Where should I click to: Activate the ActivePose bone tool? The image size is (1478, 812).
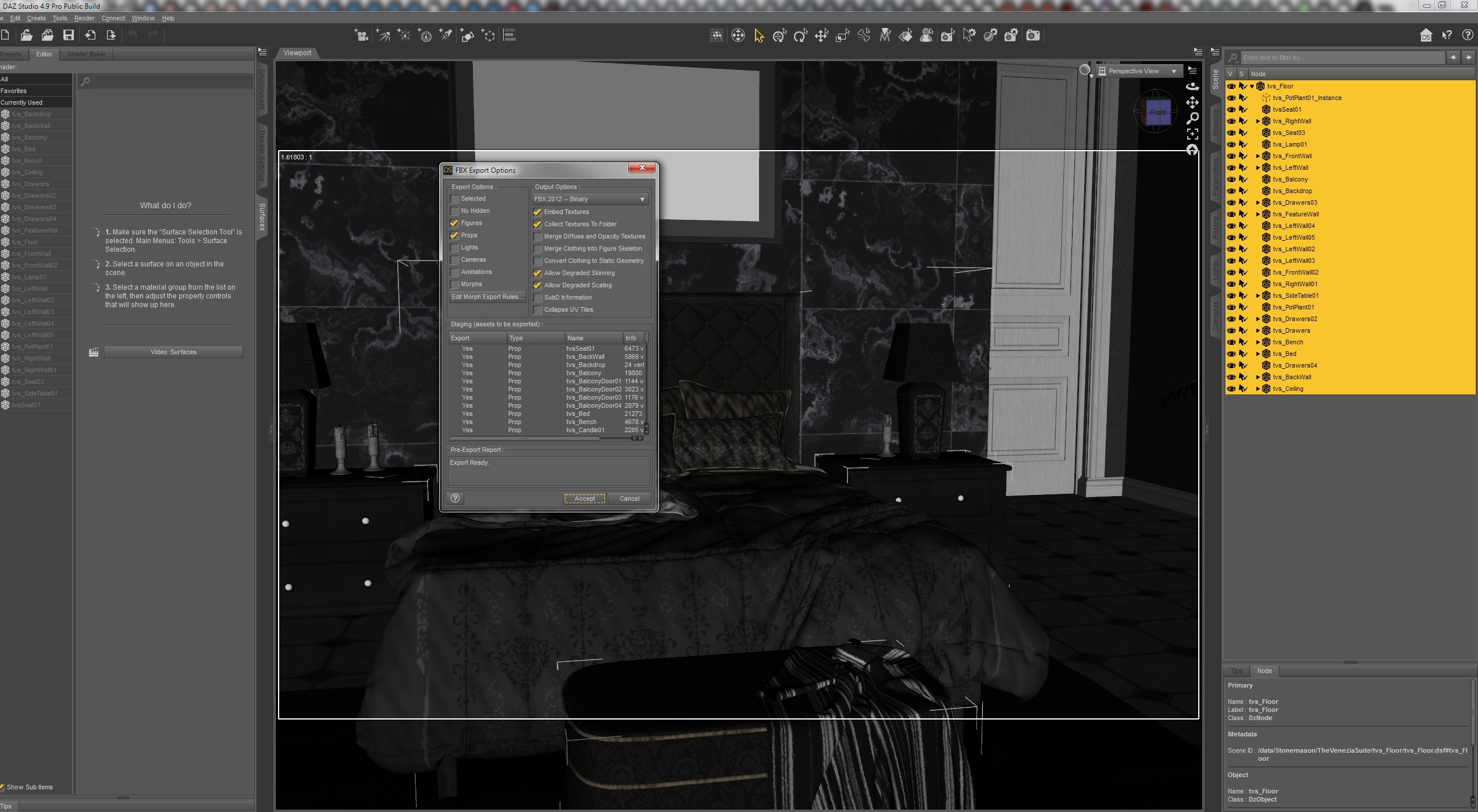coord(864,36)
